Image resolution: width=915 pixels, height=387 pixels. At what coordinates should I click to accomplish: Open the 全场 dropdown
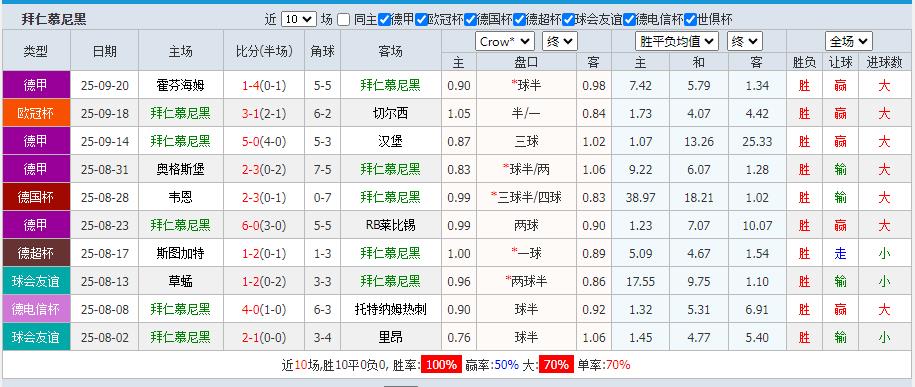tap(848, 41)
